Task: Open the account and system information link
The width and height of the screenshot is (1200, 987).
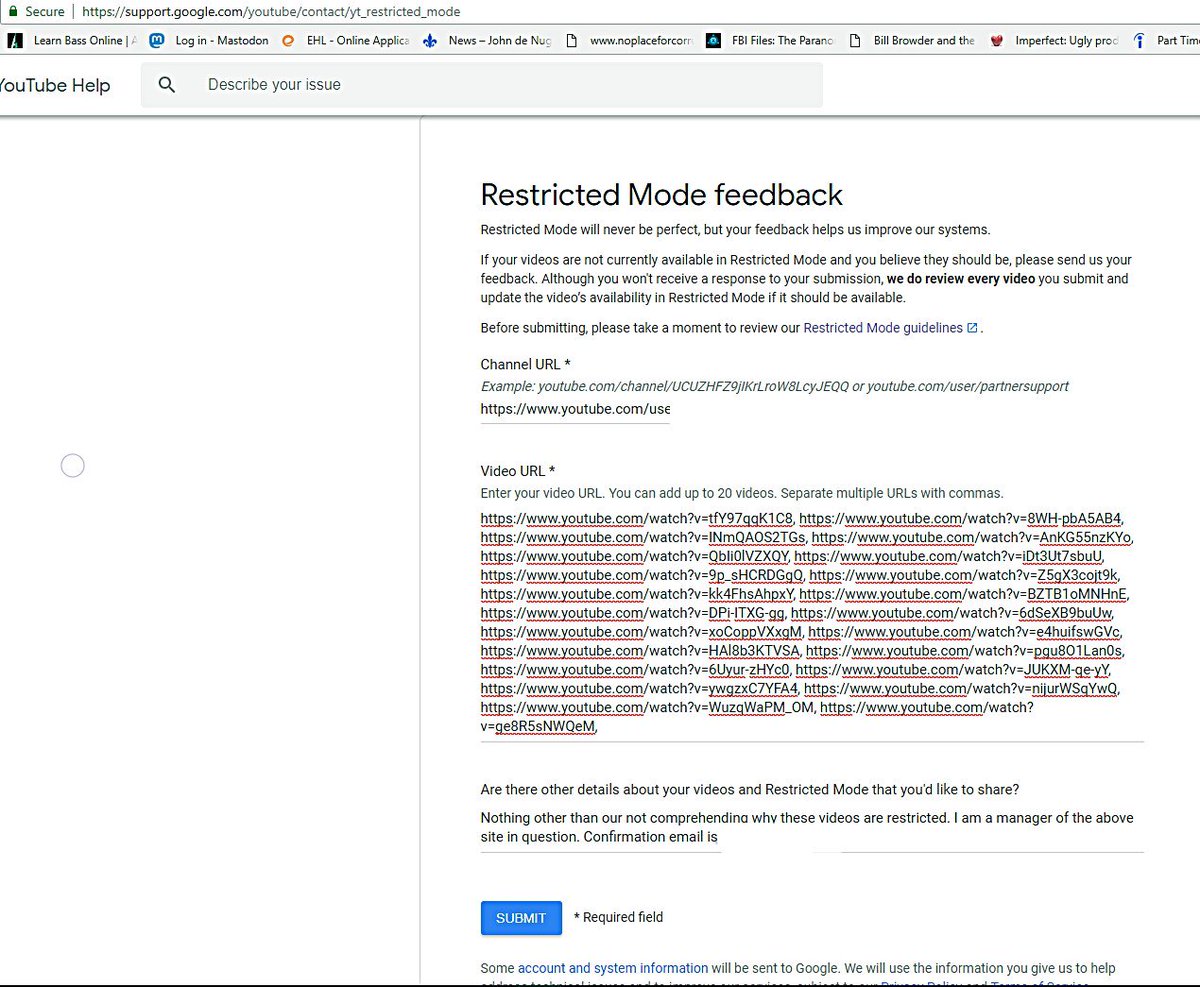Action: coord(613,968)
